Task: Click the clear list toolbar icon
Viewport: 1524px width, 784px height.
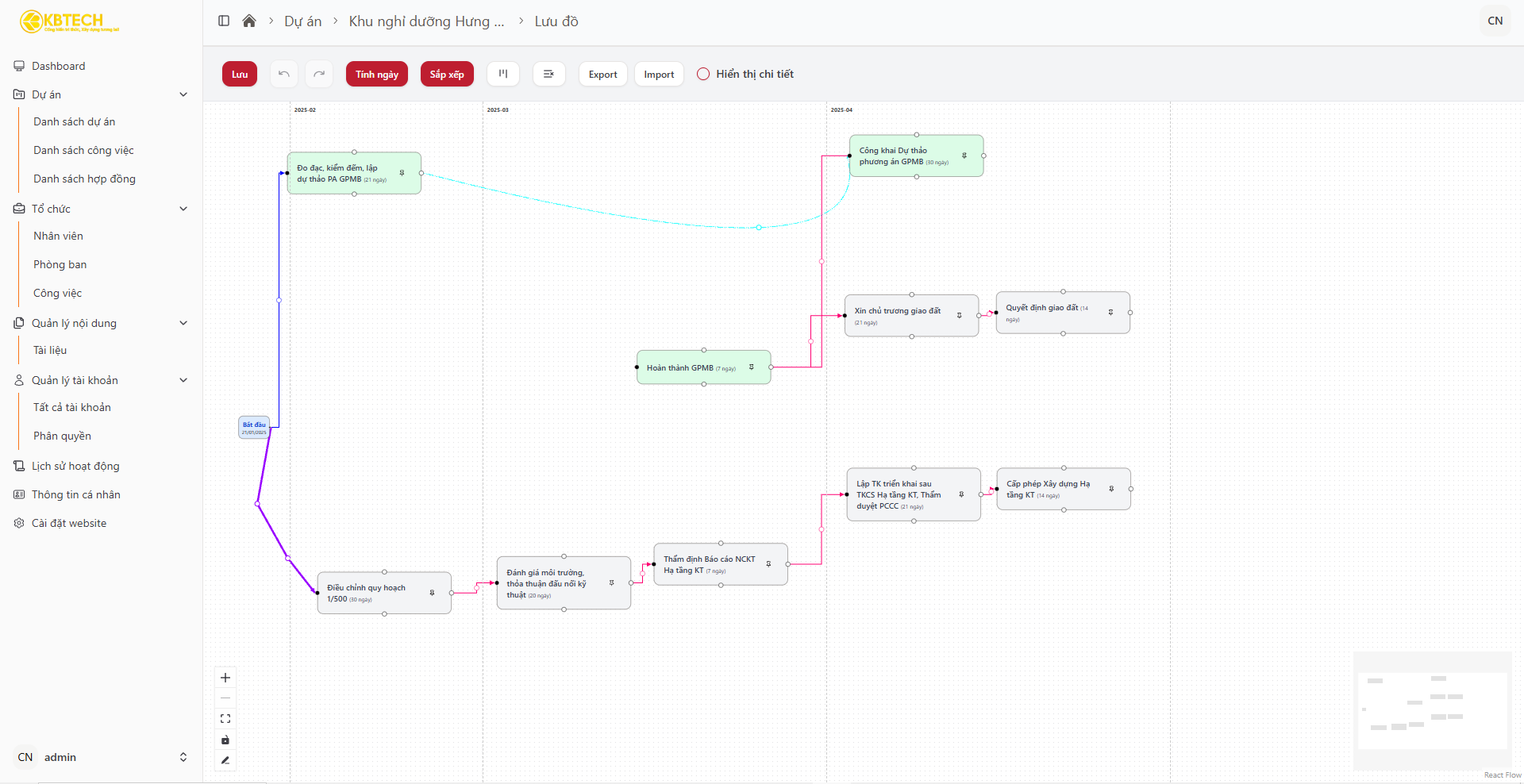Action: (548, 74)
